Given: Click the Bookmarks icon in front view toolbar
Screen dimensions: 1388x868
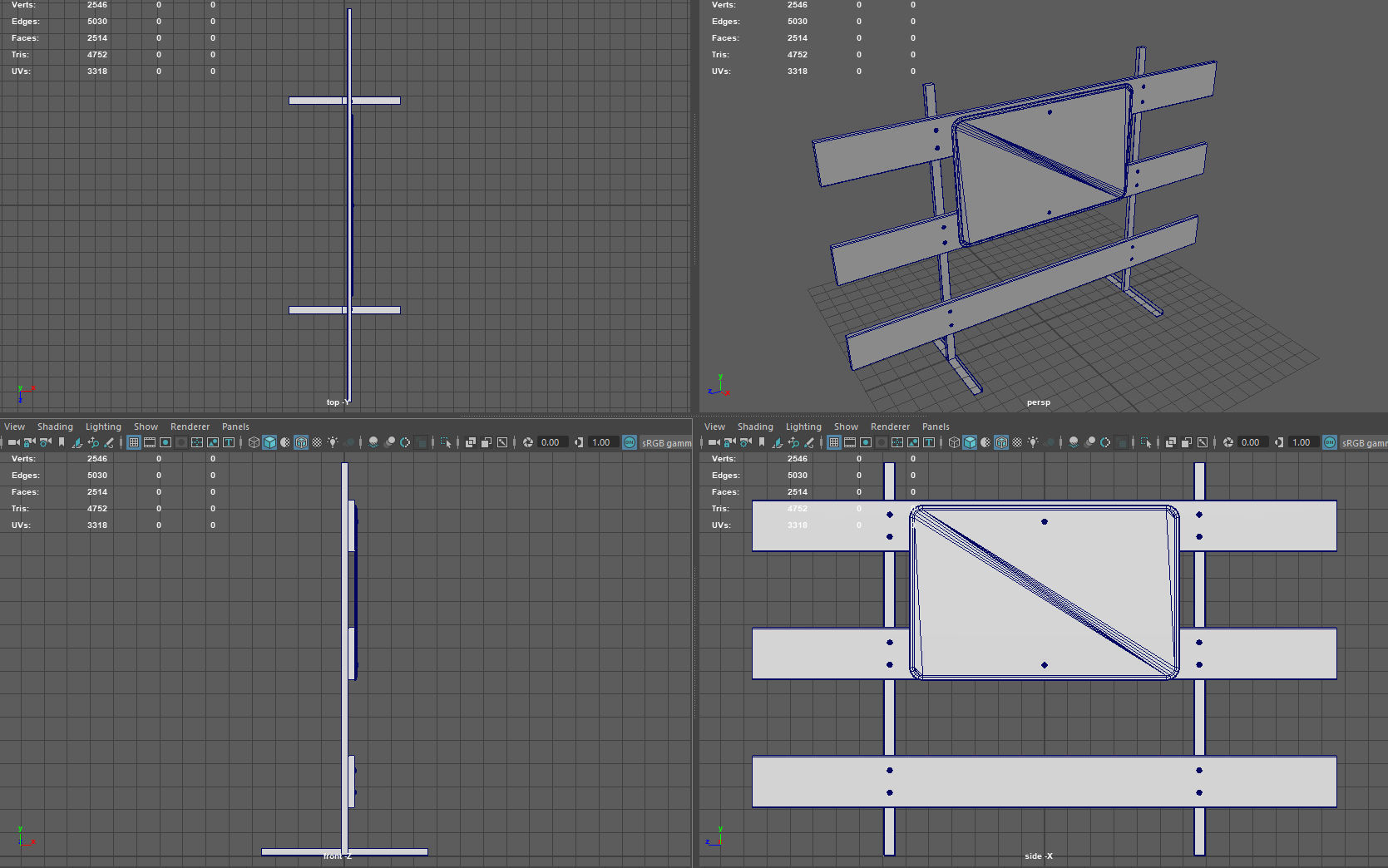Looking at the screenshot, I should [x=61, y=442].
